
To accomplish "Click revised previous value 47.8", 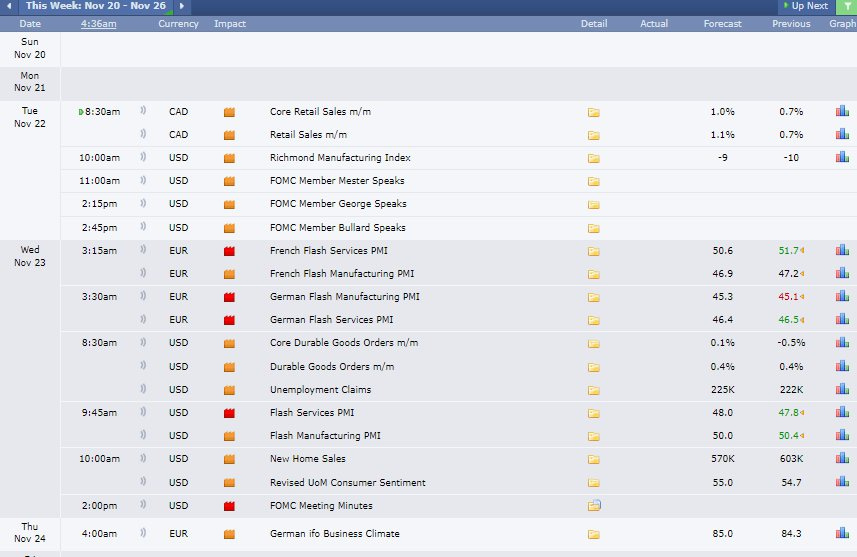I will tap(789, 412).
